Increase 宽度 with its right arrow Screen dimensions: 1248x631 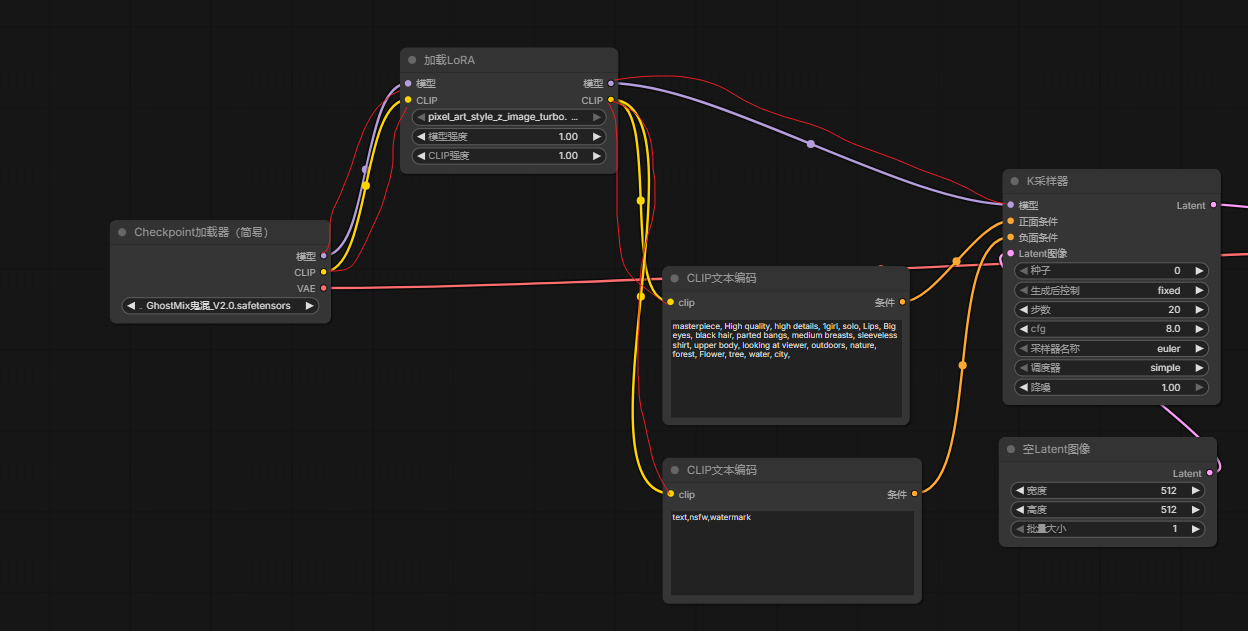pyautogui.click(x=1195, y=491)
